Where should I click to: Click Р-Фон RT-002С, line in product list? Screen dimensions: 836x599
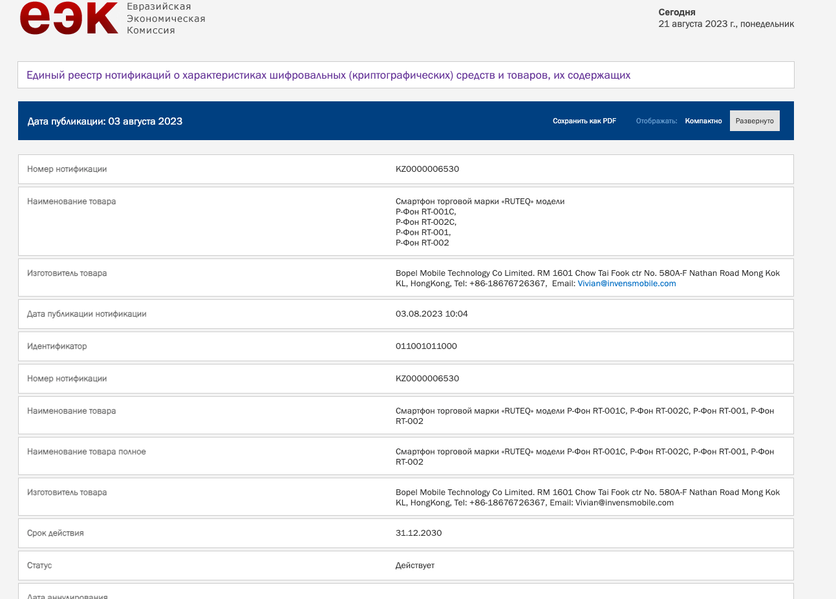point(426,222)
